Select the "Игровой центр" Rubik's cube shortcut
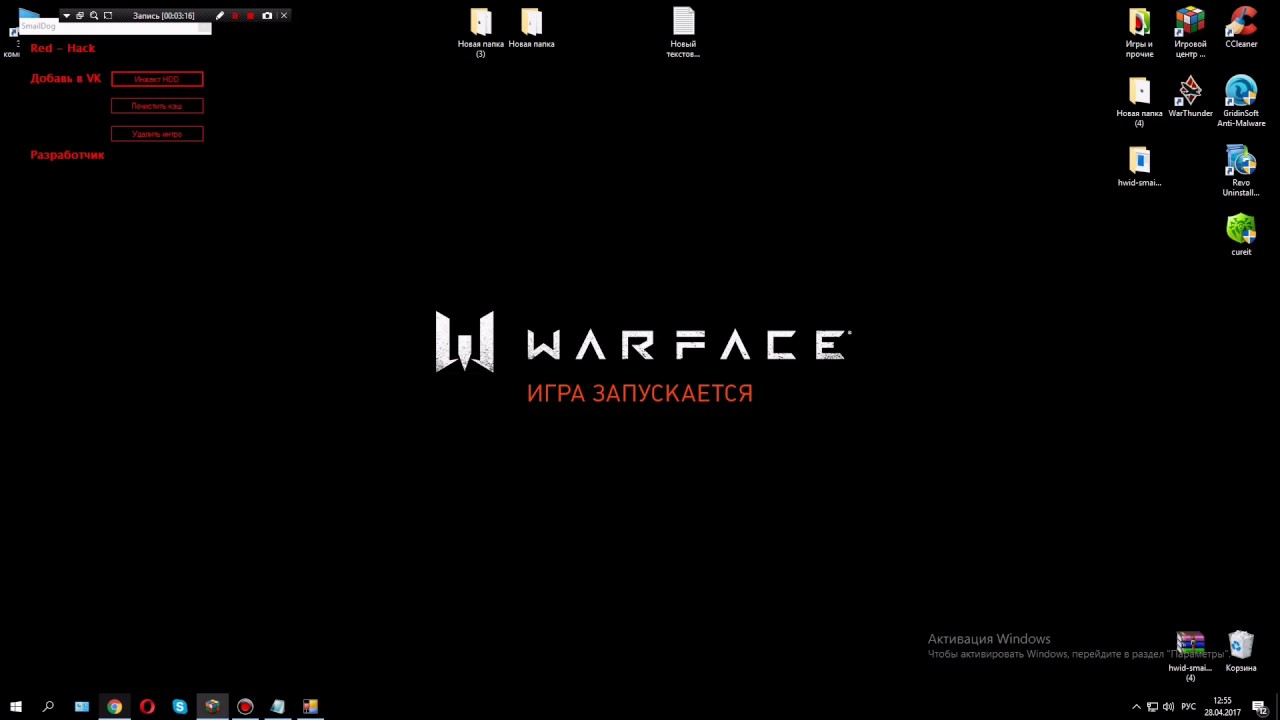 (x=1190, y=33)
